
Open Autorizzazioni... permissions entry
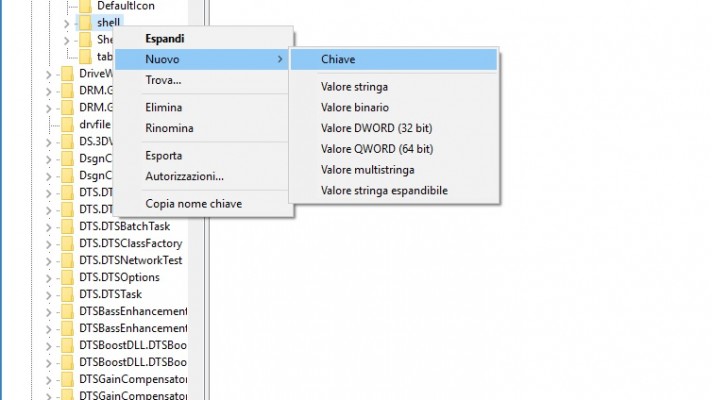(x=202, y=177)
